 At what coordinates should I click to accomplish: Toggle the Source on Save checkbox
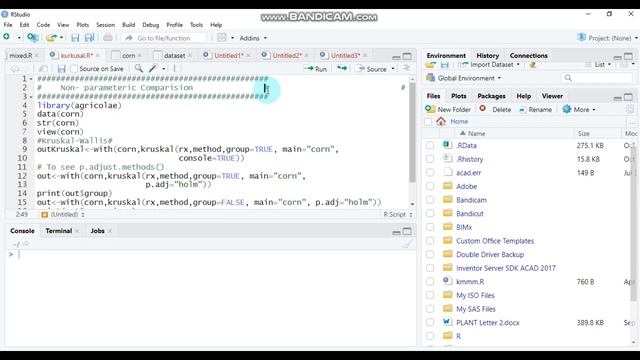(74, 69)
